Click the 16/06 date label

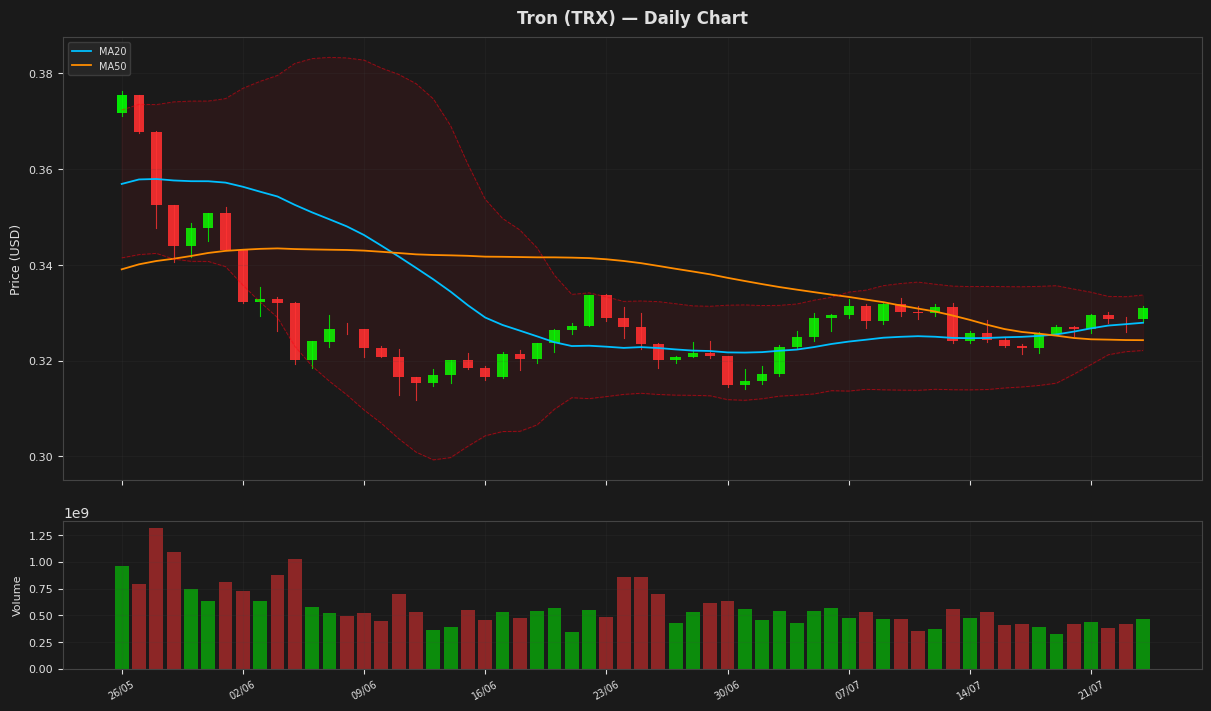click(x=484, y=689)
